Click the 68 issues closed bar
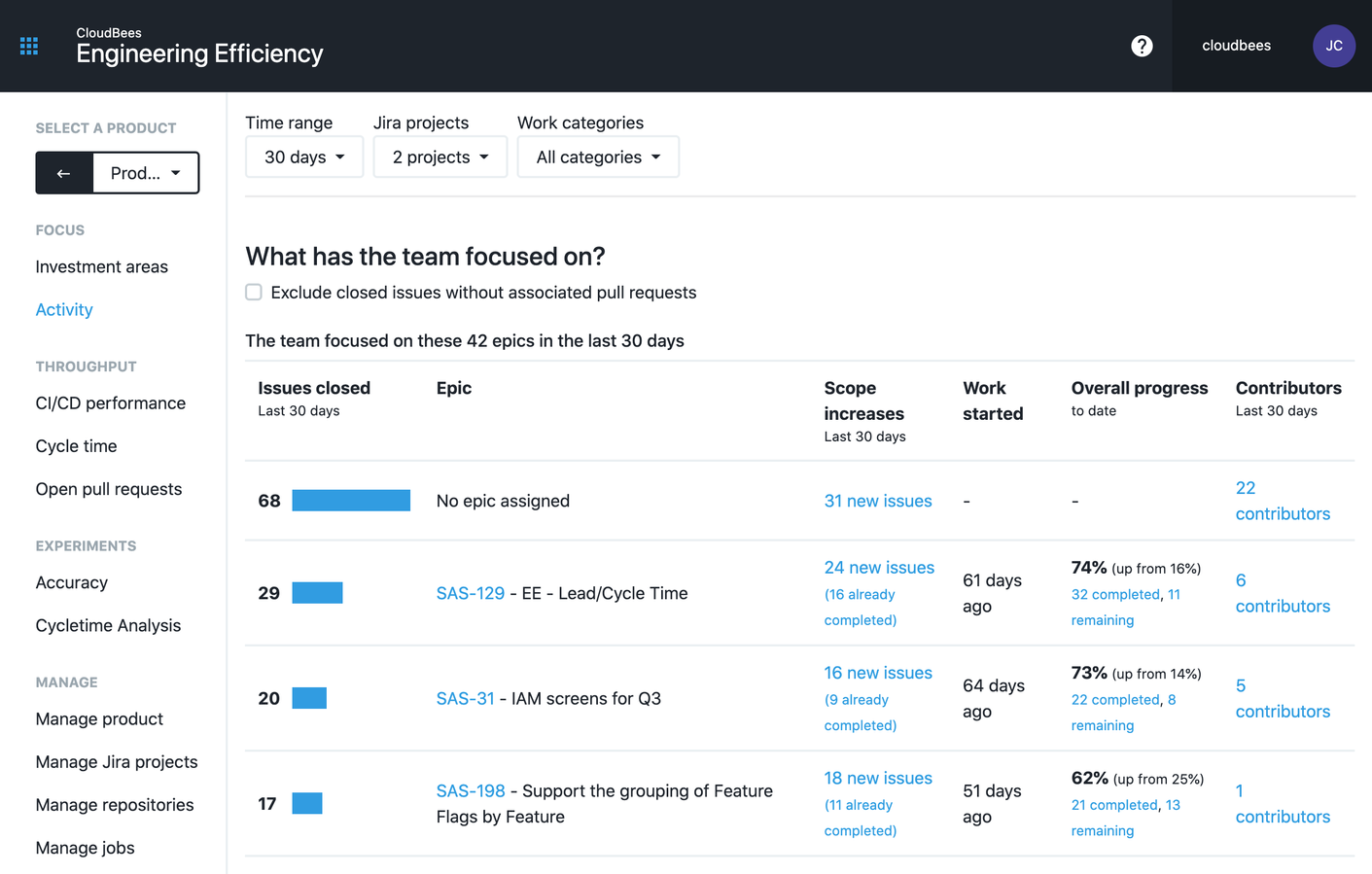The image size is (1372, 874). (351, 501)
